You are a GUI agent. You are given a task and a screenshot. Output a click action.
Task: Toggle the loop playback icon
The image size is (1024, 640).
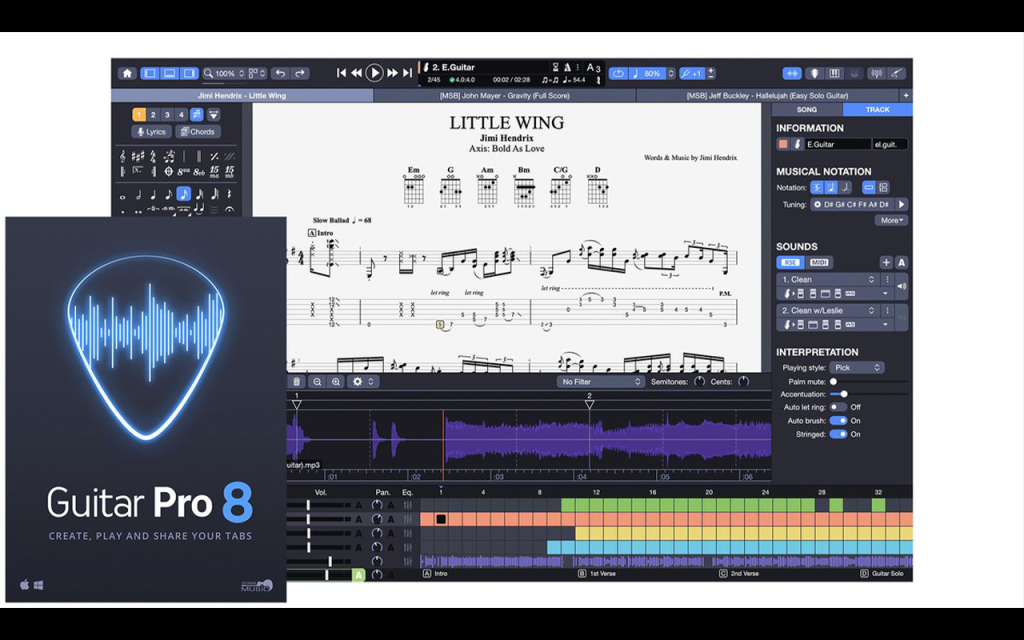tap(618, 73)
